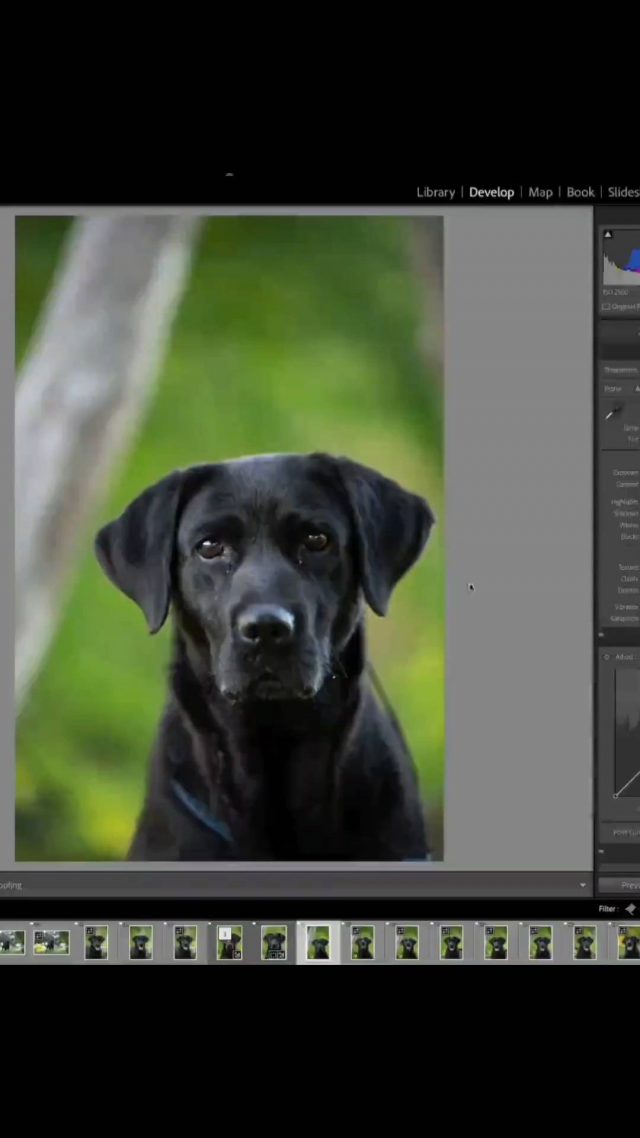Click the Highlights label
Screen dimensions: 640x1138
[x=625, y=502]
